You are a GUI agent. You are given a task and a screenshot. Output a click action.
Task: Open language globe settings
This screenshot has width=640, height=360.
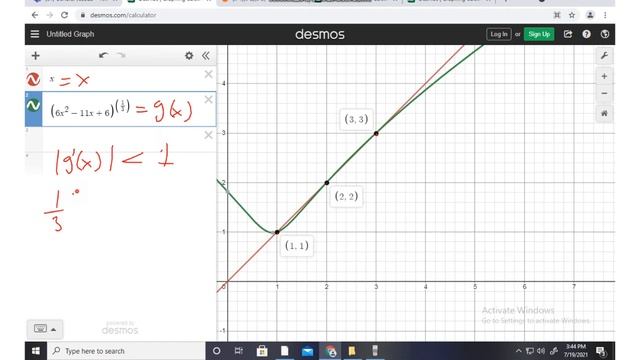pos(604,34)
